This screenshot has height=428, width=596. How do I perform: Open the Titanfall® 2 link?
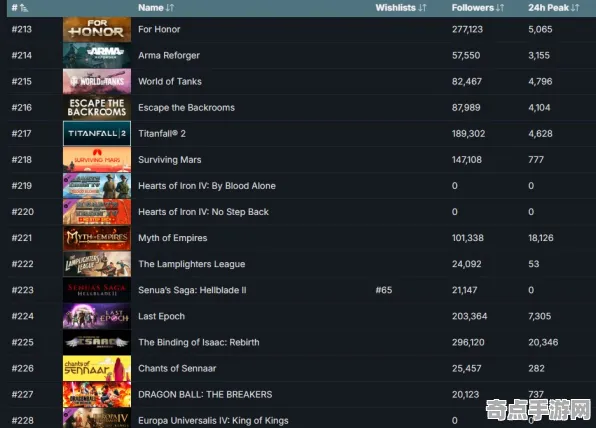click(162, 133)
